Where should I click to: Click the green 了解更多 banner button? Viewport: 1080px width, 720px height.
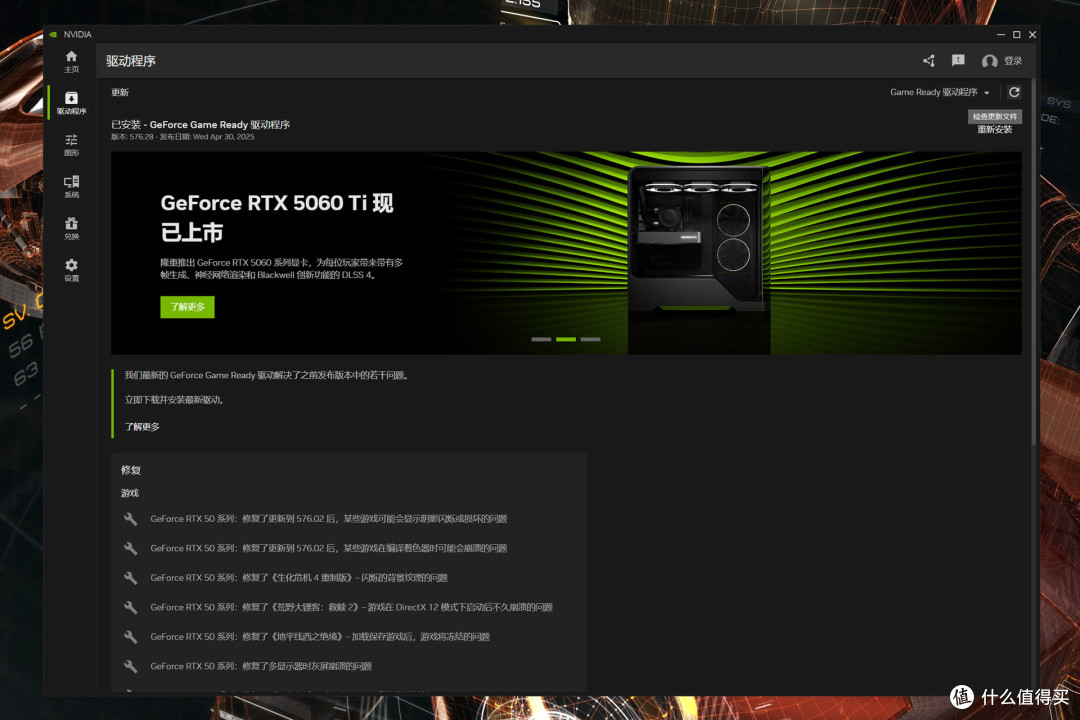[x=187, y=307]
